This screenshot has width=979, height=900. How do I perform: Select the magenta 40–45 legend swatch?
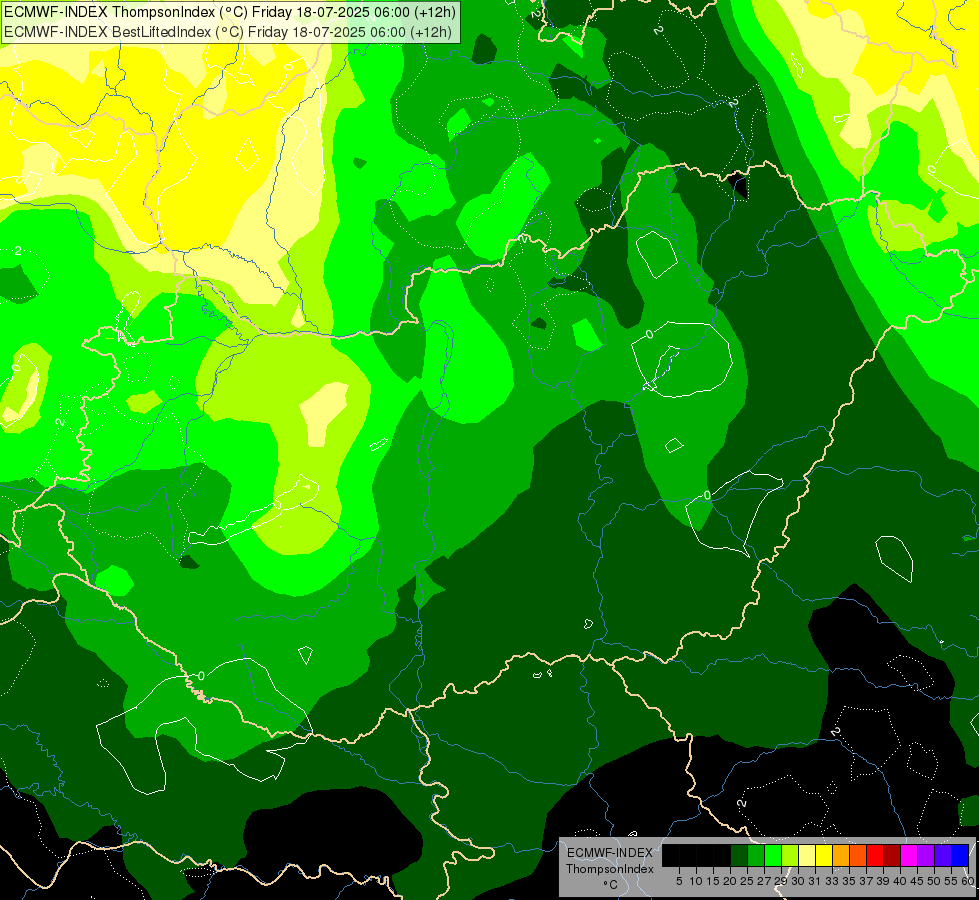point(908,855)
